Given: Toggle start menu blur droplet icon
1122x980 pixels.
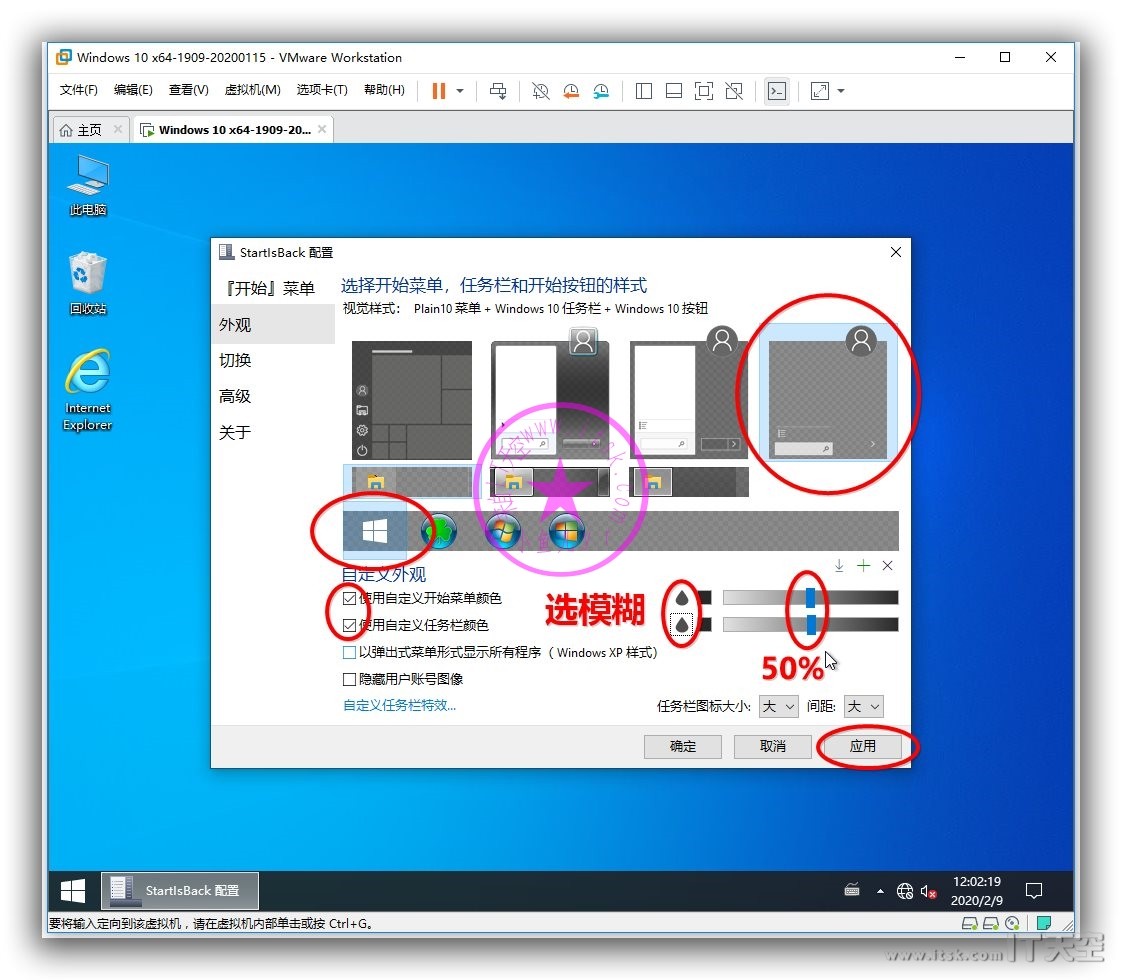Looking at the screenshot, I should click(682, 598).
